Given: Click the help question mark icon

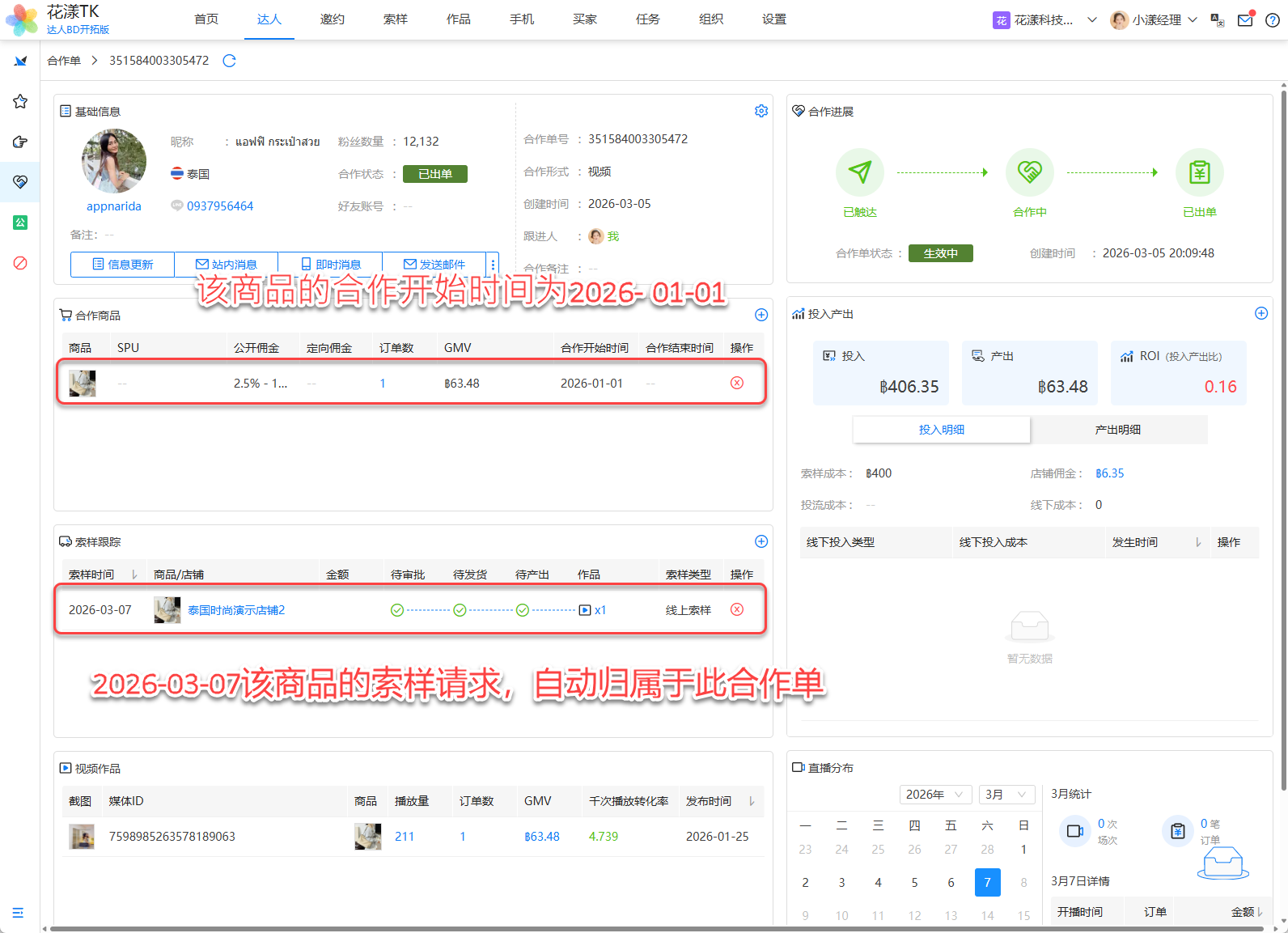Looking at the screenshot, I should click(1272, 20).
